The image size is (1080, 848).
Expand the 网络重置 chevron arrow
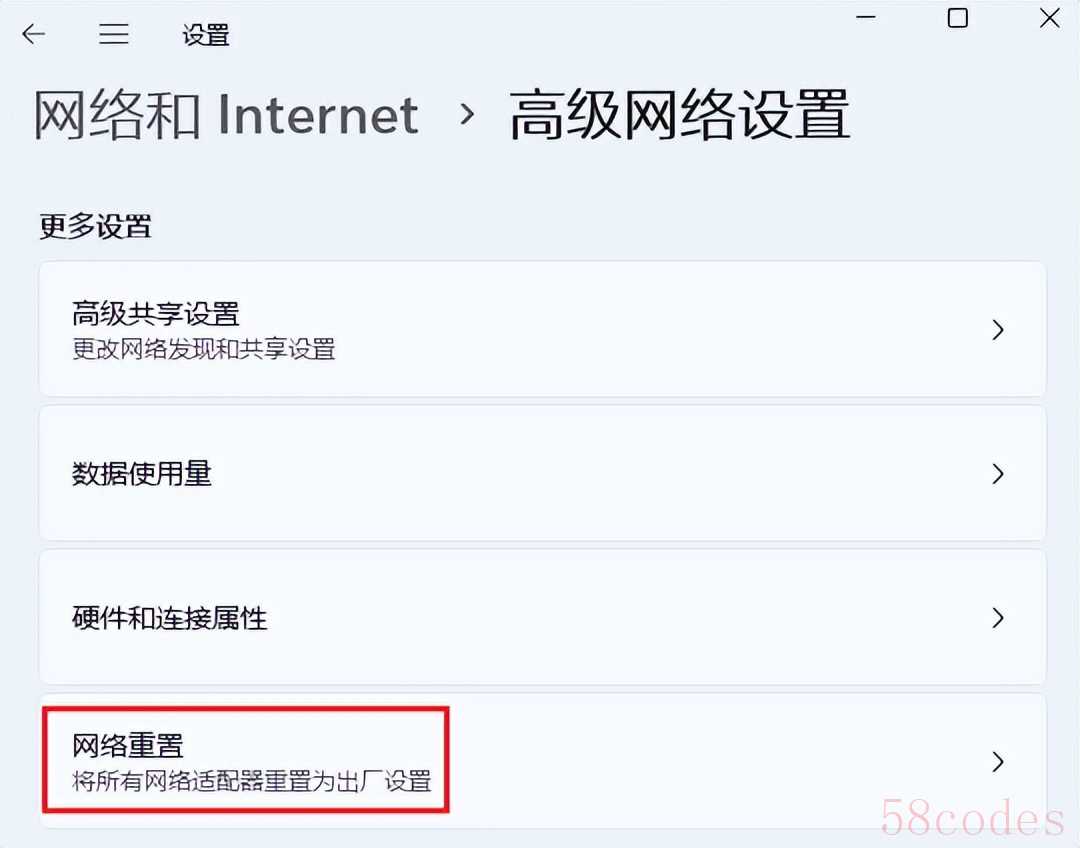pos(997,762)
